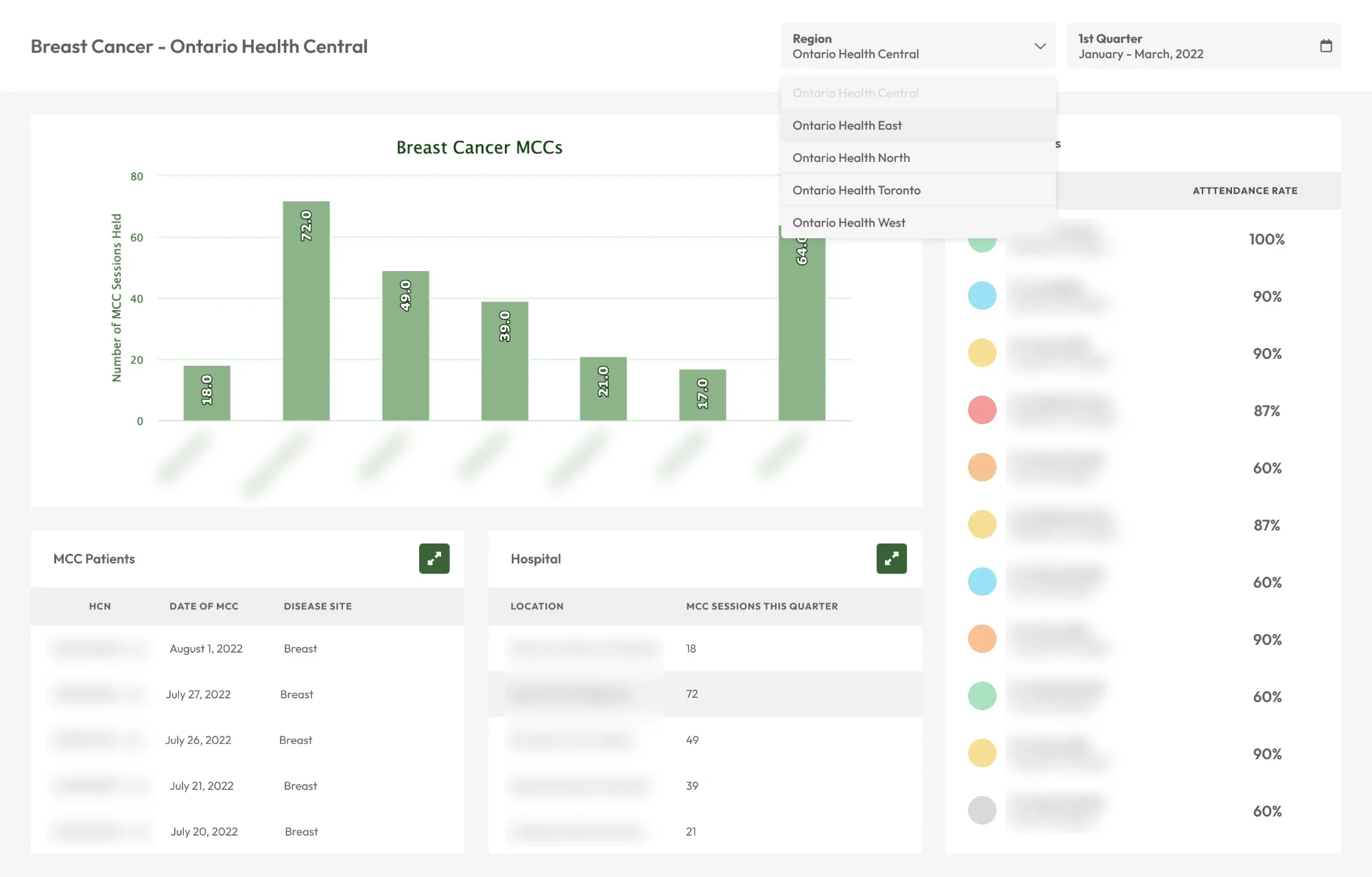Sort by LOCATION column header
Screen dimensions: 1372x877
tap(536, 606)
